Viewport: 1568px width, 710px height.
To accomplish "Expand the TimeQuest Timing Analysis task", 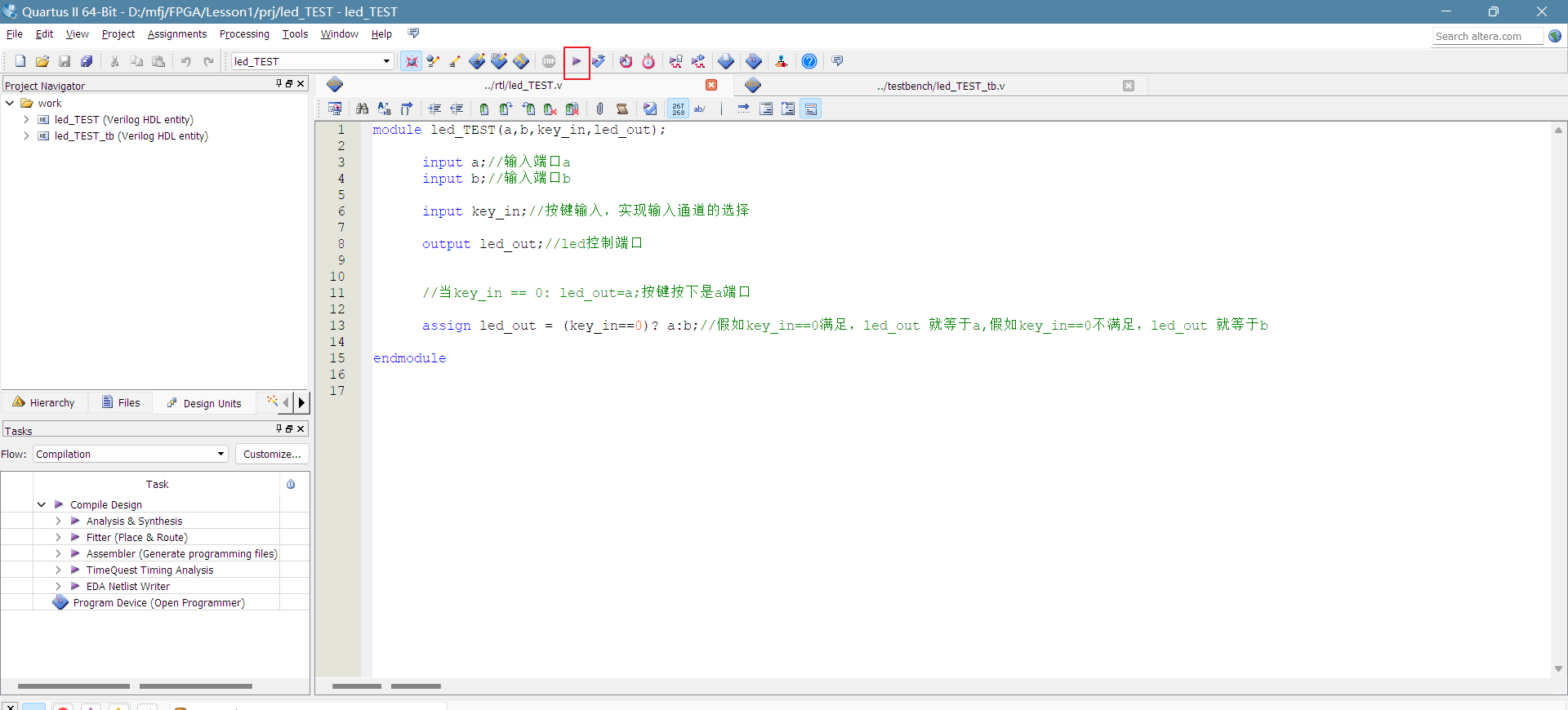I will [x=58, y=570].
